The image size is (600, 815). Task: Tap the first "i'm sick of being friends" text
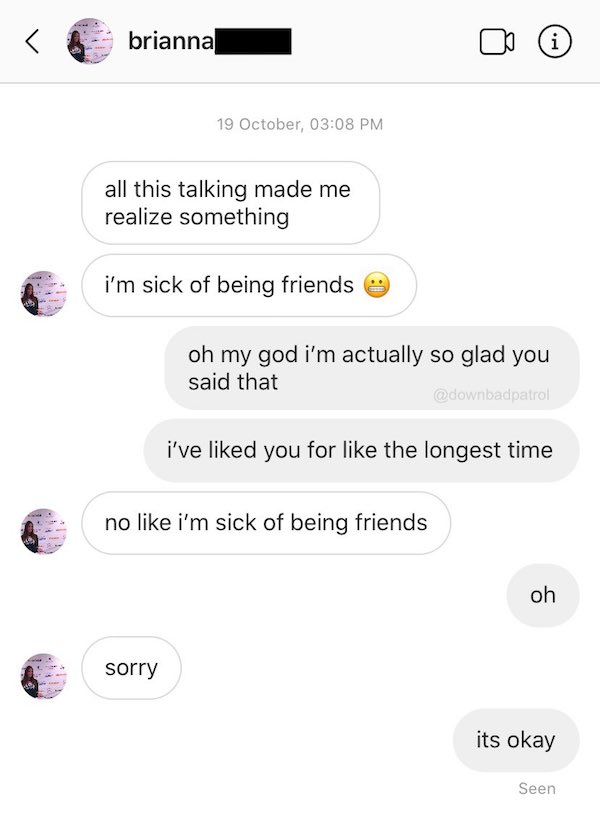coord(229,285)
